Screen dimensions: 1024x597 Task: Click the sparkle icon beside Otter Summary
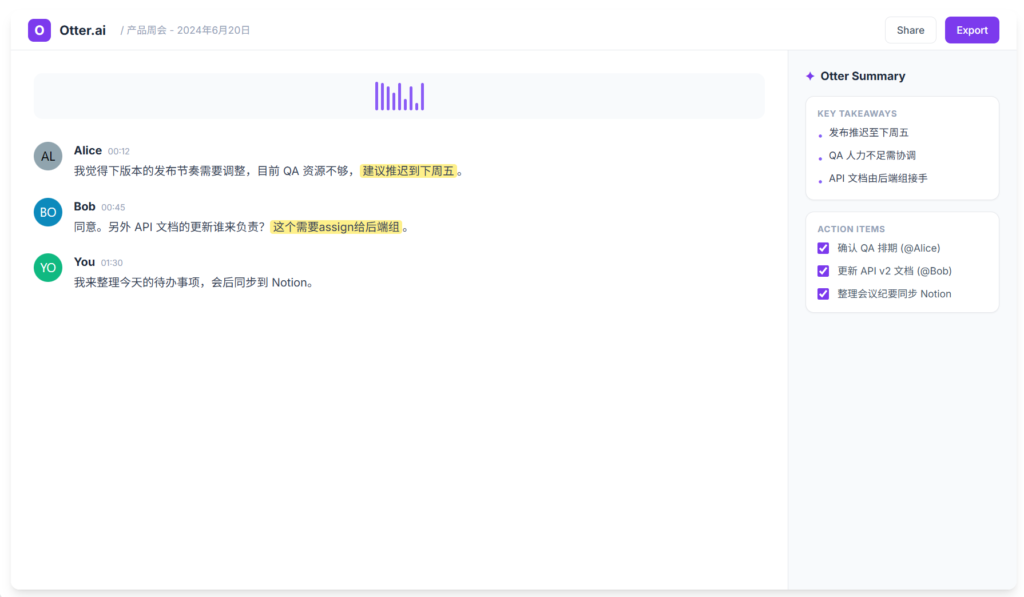click(x=810, y=76)
